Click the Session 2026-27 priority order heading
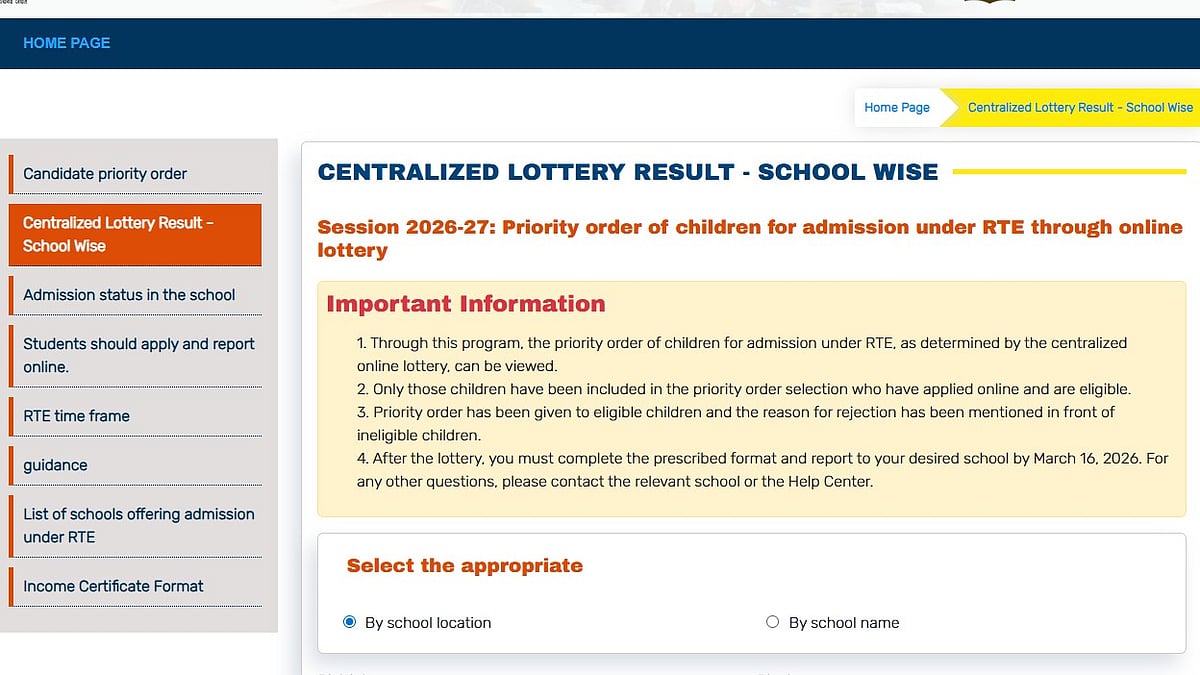 pos(750,238)
